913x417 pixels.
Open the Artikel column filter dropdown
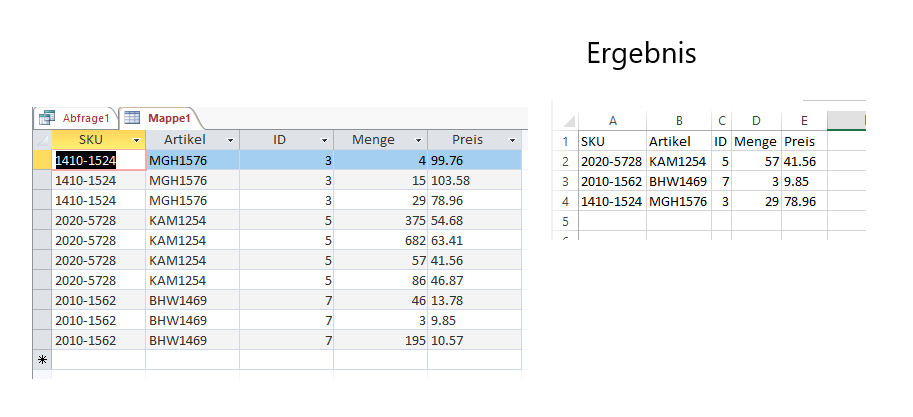(231, 141)
